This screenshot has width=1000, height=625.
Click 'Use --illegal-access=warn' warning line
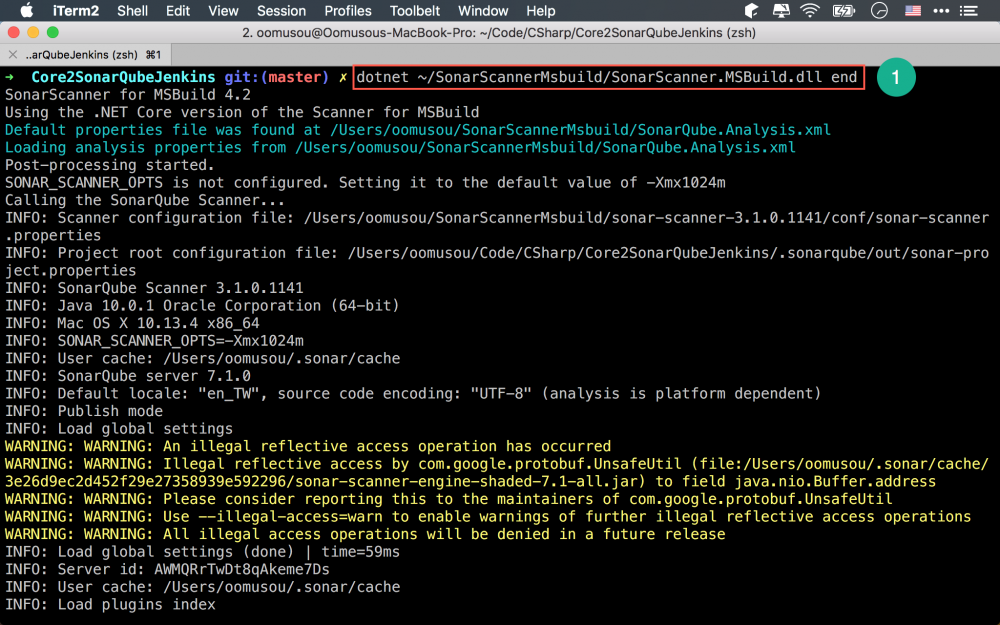point(488,517)
